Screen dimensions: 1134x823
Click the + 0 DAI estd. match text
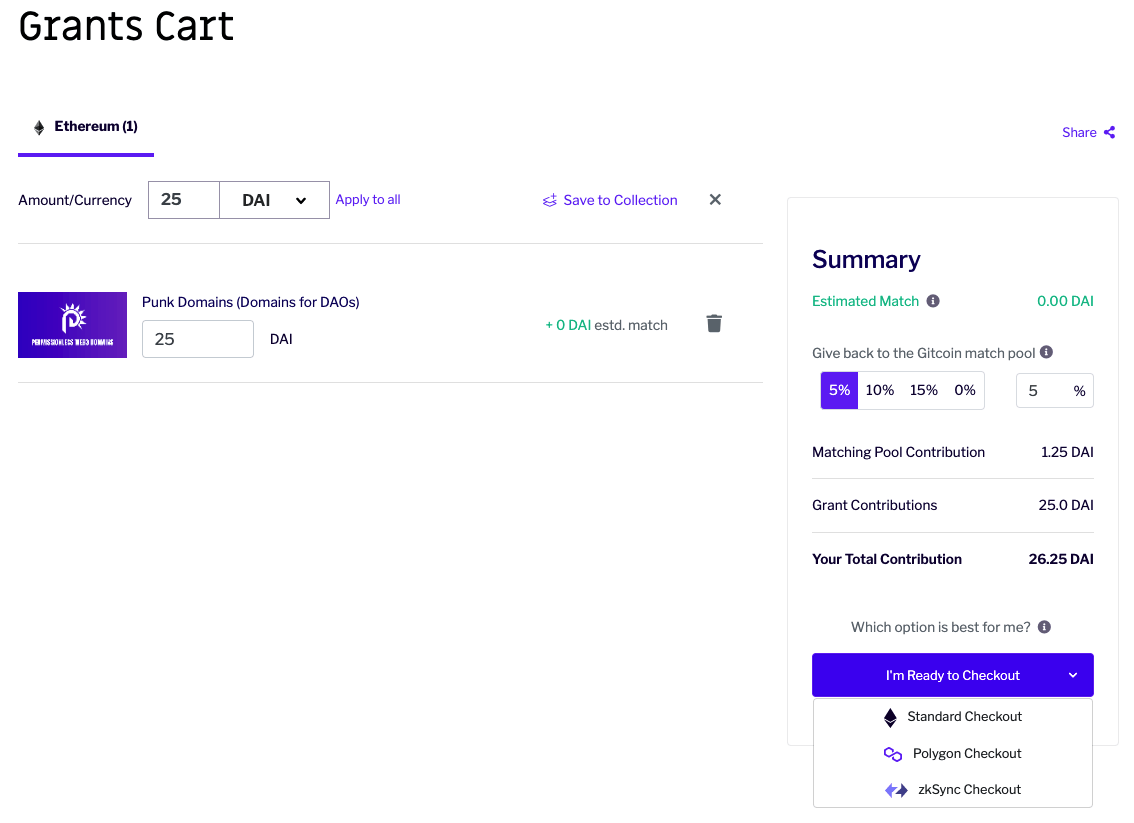[606, 325]
